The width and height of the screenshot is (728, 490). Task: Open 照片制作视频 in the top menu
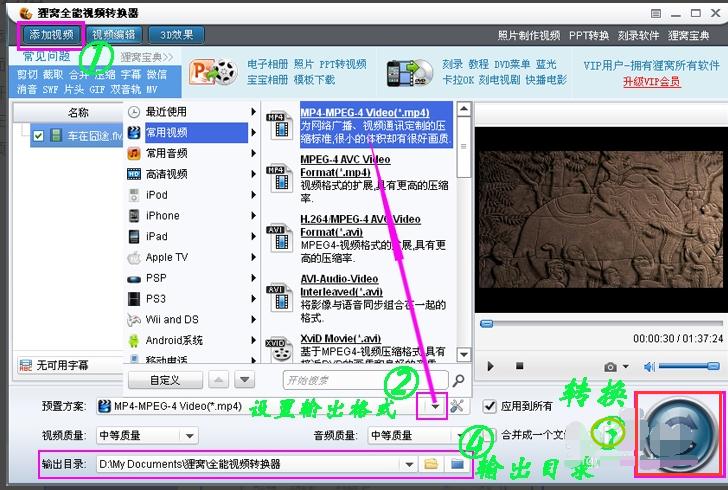(529, 36)
